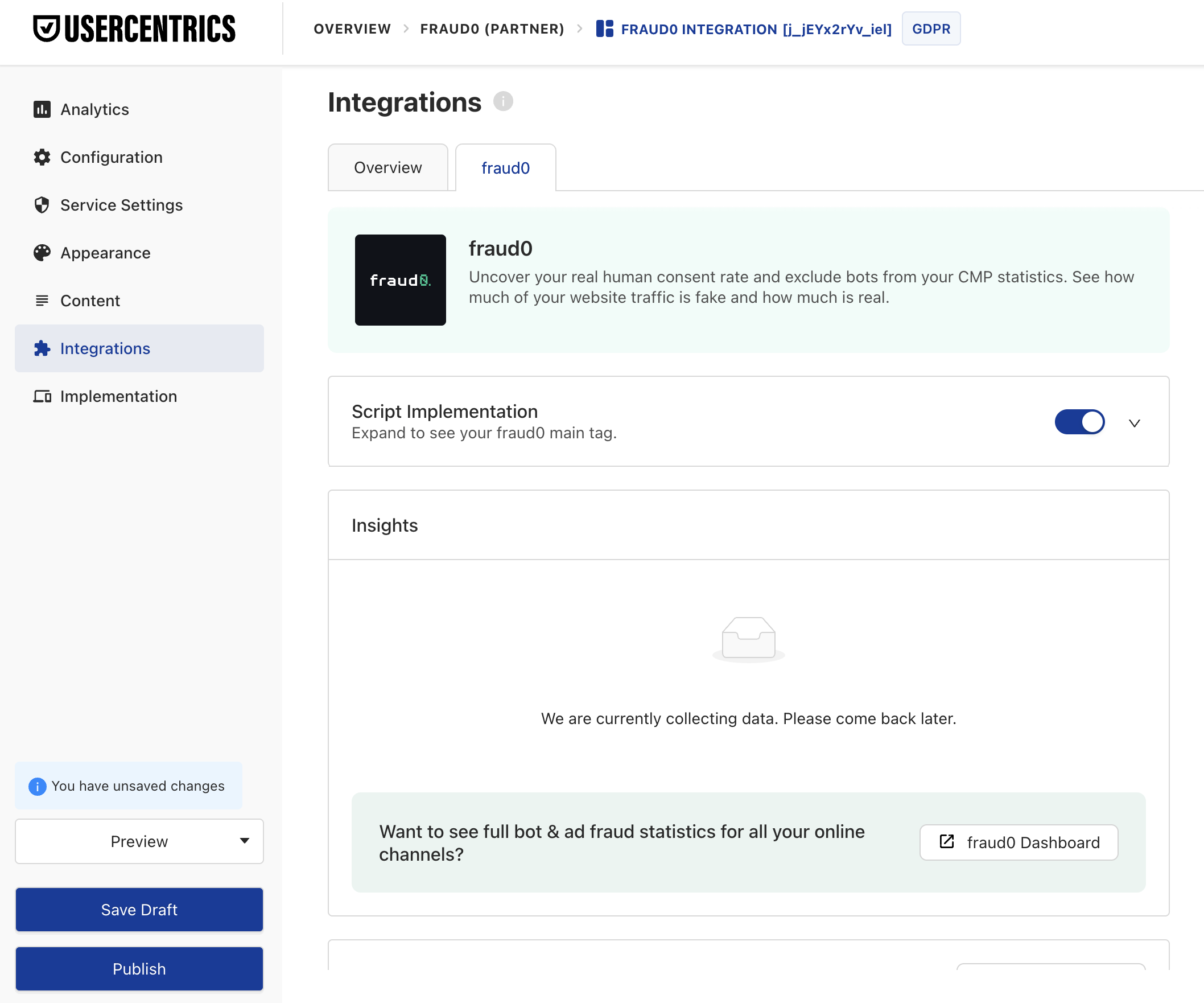Click the Publish button
The height and width of the screenshot is (1003, 1204).
[x=139, y=969]
